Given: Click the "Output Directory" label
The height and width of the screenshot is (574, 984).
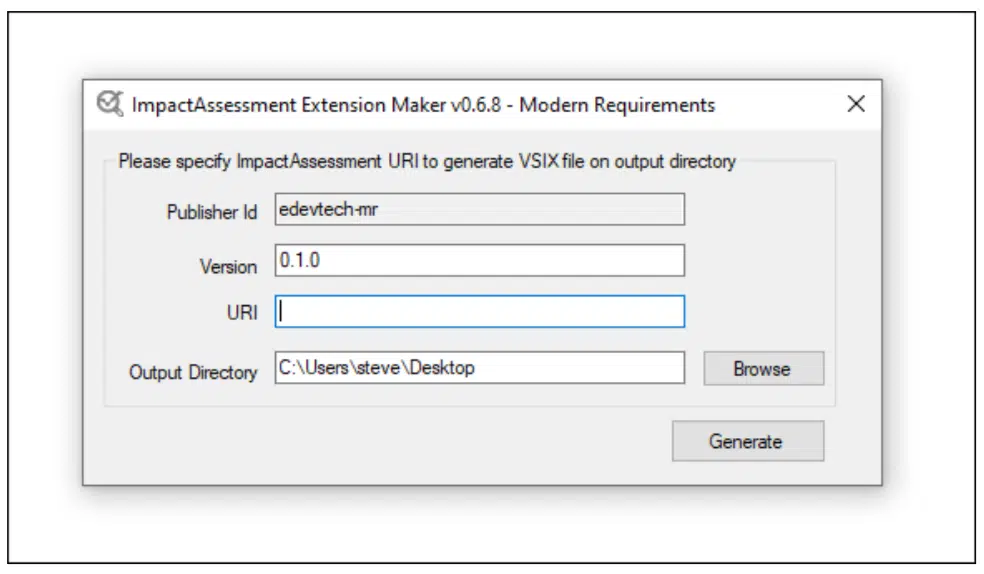Looking at the screenshot, I should (x=193, y=372).
